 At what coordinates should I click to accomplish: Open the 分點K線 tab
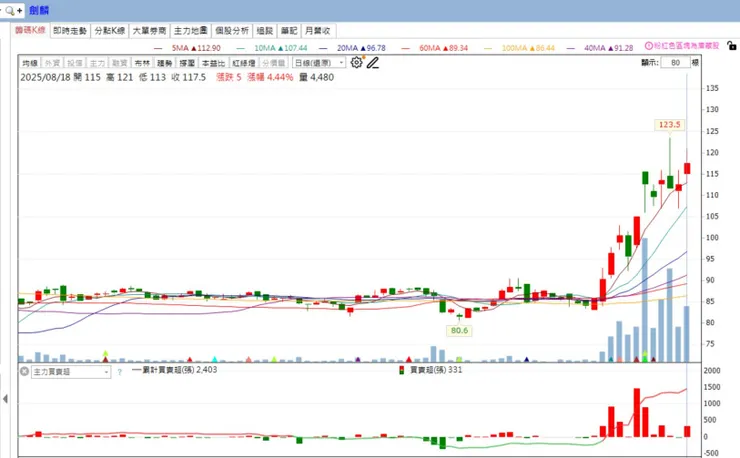click(x=109, y=31)
